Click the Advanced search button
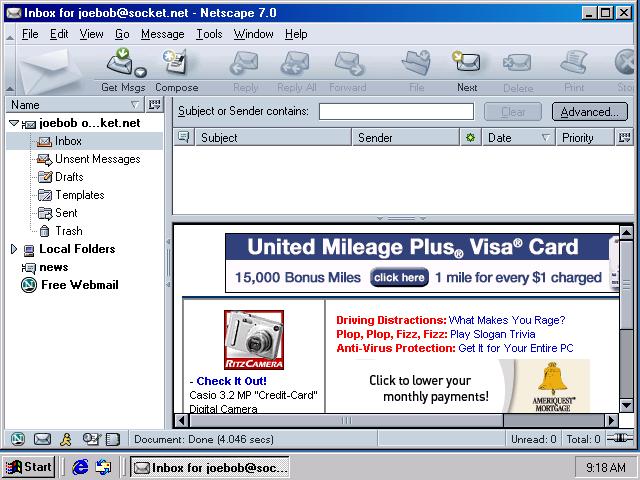The height and width of the screenshot is (480, 640). [590, 112]
